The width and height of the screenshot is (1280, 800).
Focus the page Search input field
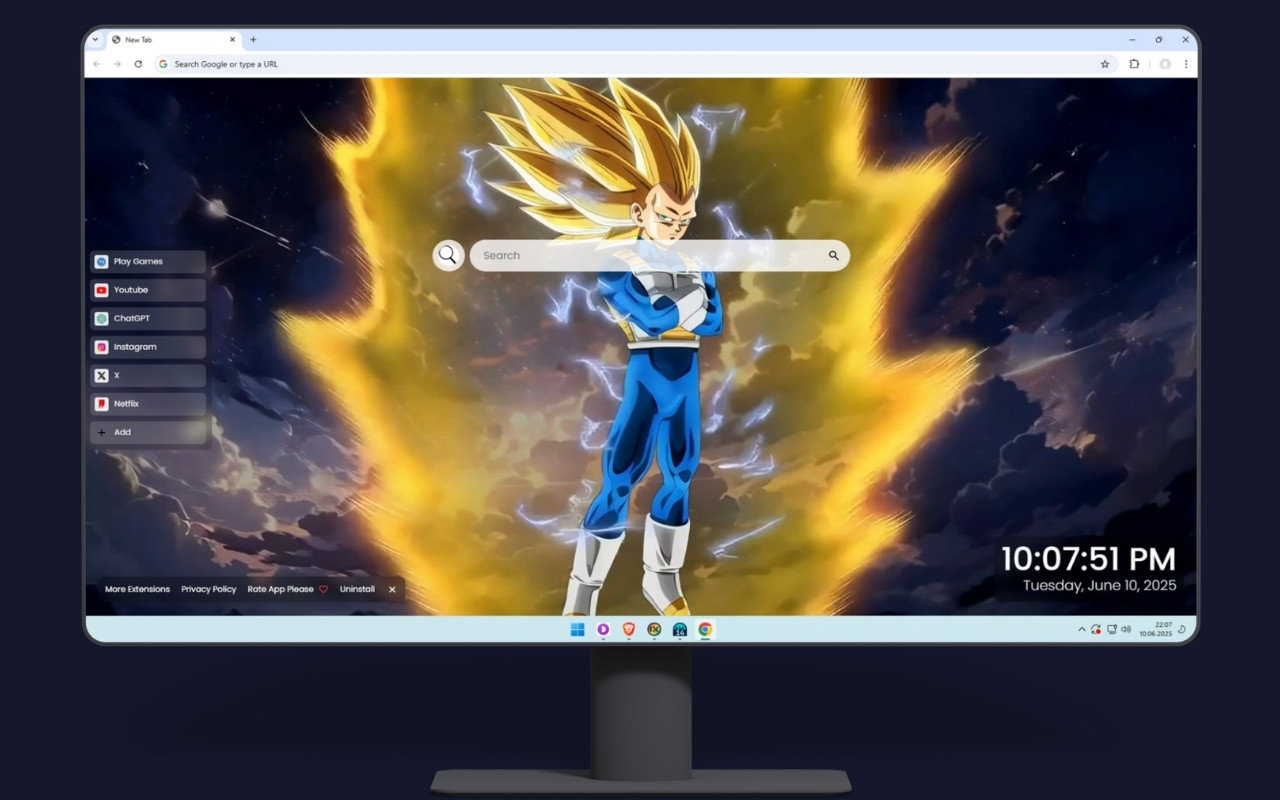pos(659,255)
